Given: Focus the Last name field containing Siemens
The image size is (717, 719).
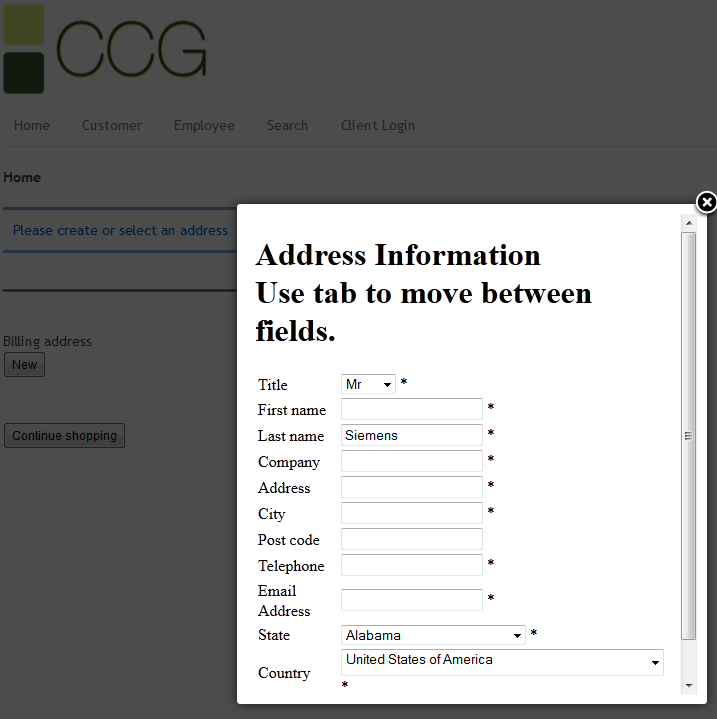Looking at the screenshot, I should click(x=412, y=435).
